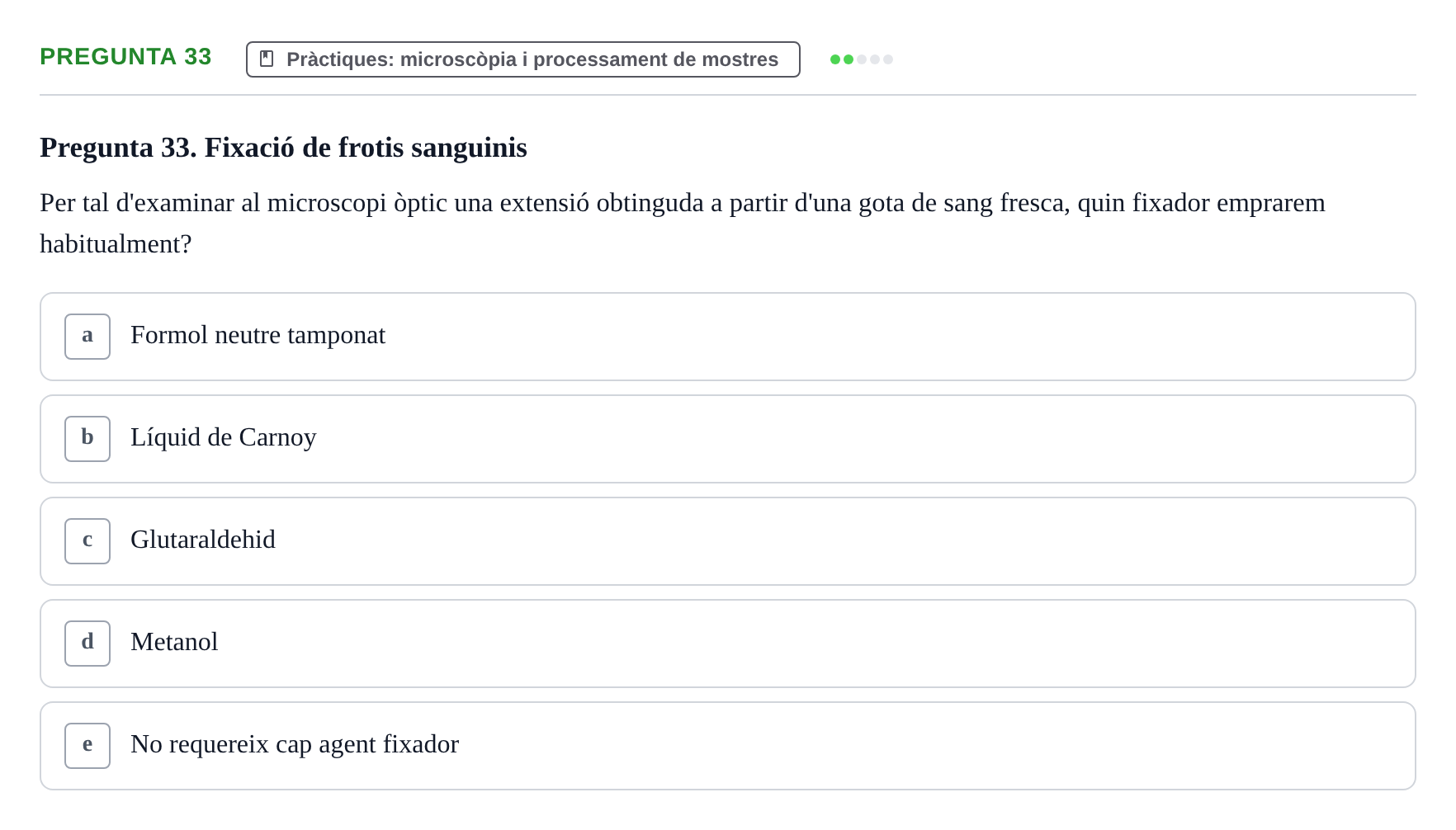Choose answer Líquid de Carnoy

(728, 439)
